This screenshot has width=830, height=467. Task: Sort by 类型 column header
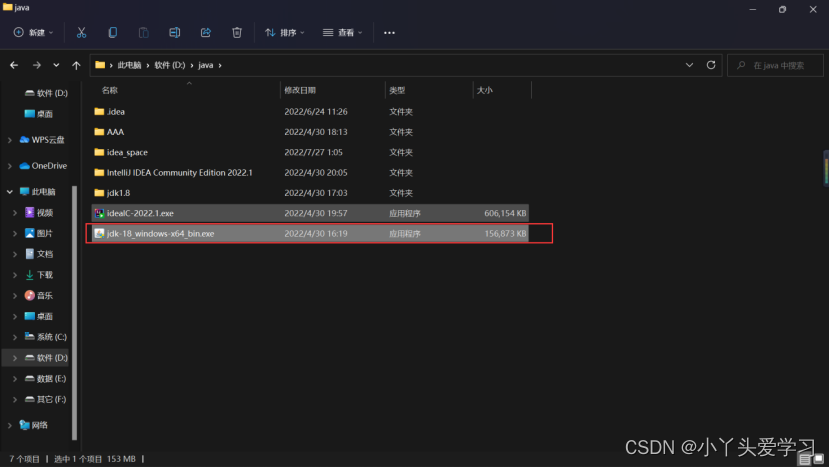click(397, 91)
